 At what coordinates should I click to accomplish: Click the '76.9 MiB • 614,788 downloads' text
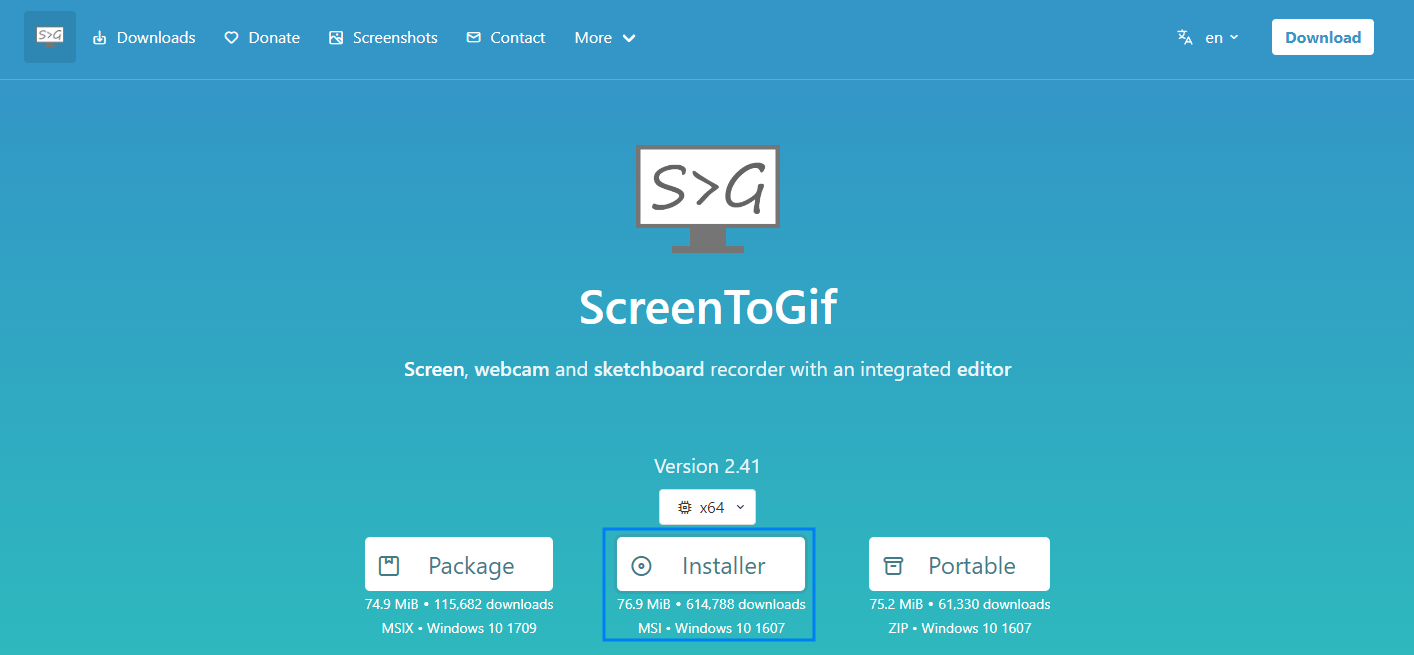pos(711,604)
